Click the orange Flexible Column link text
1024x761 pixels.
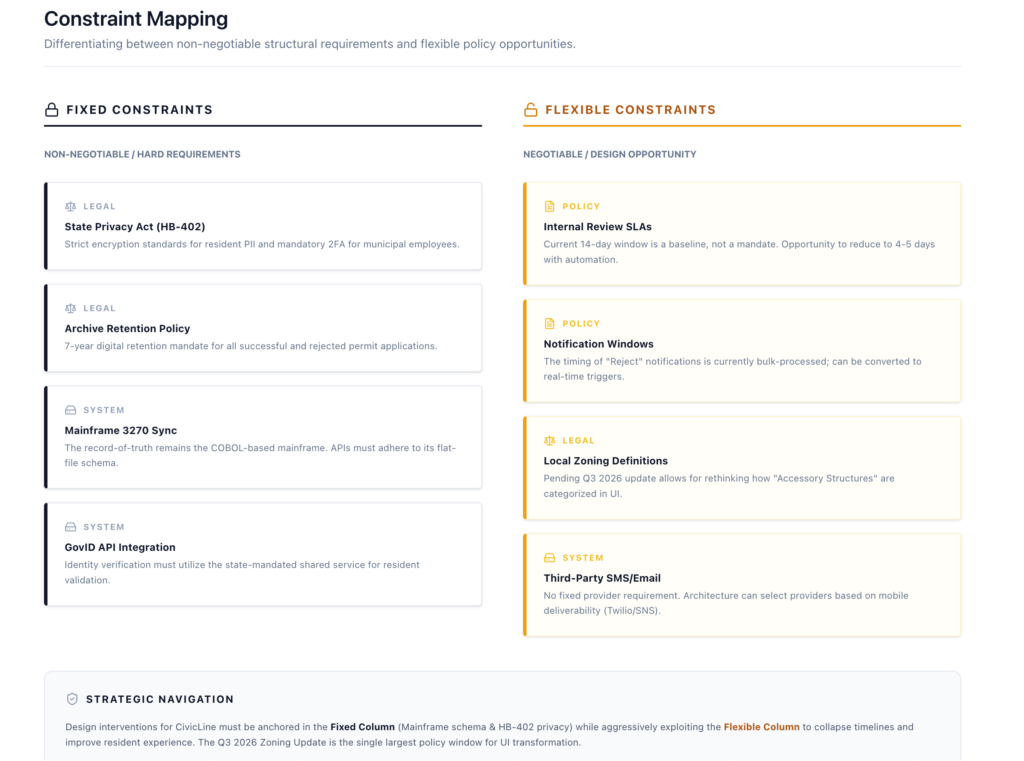click(761, 727)
